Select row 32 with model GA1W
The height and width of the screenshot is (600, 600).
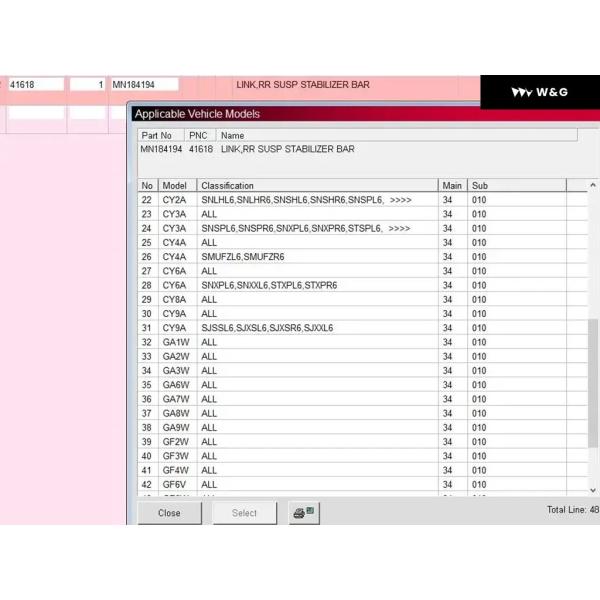[x=176, y=342]
